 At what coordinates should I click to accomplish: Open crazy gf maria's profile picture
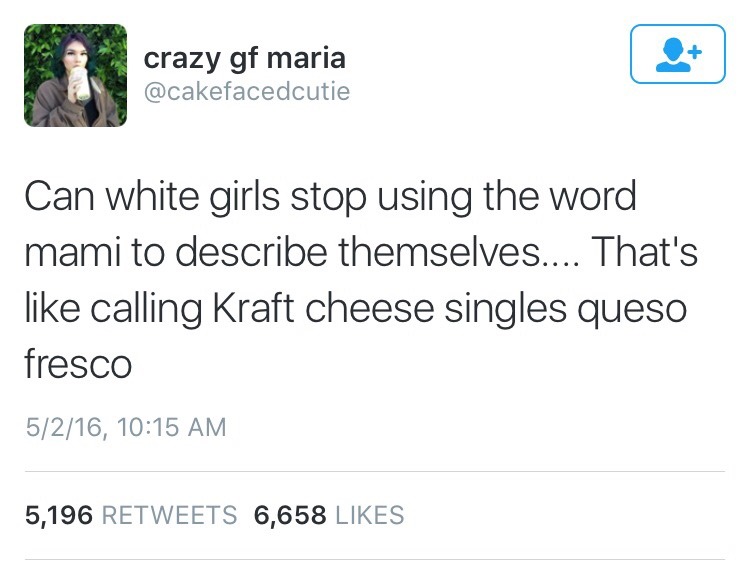(76, 75)
